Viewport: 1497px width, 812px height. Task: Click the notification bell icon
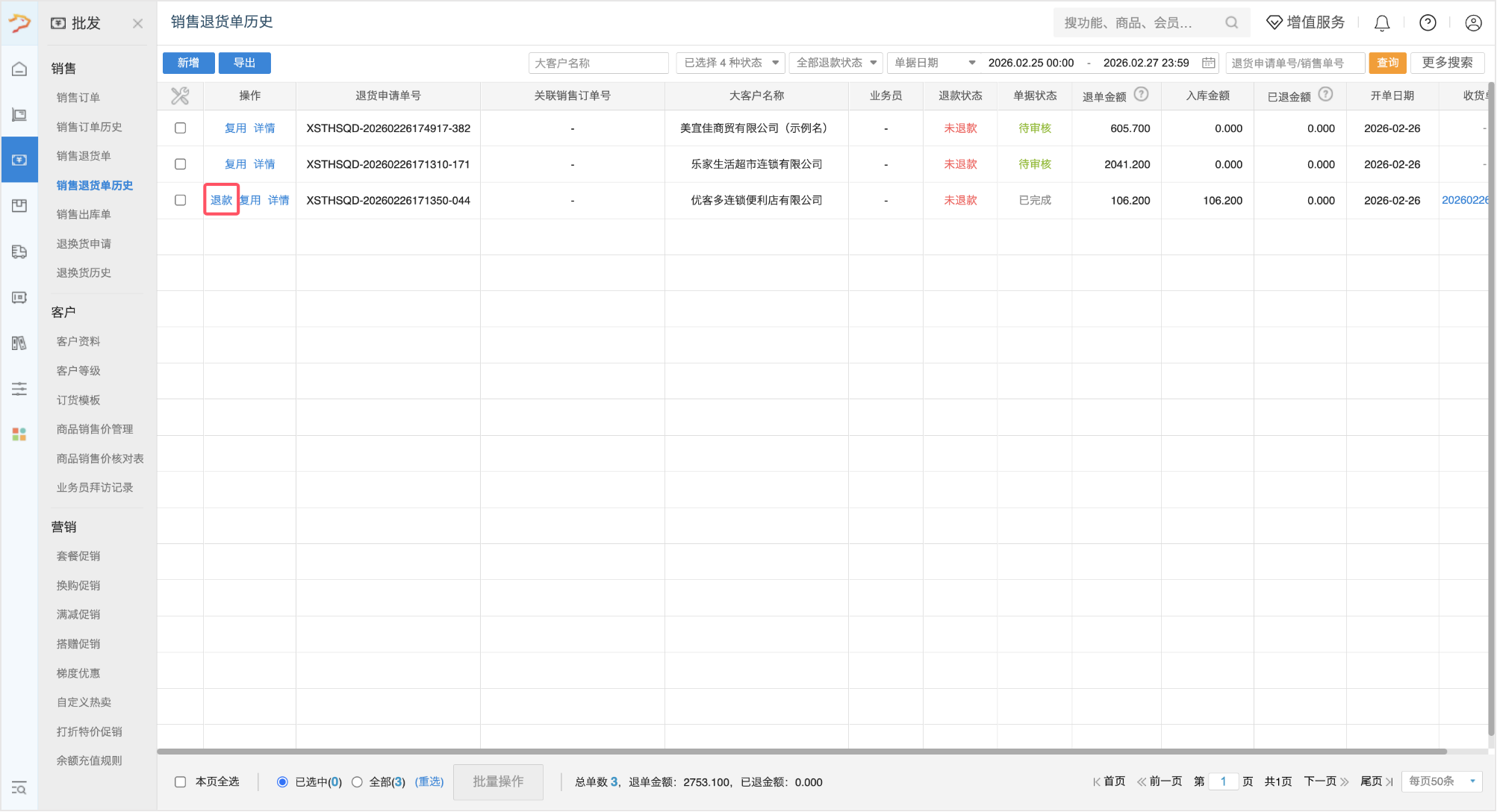pyautogui.click(x=1382, y=23)
